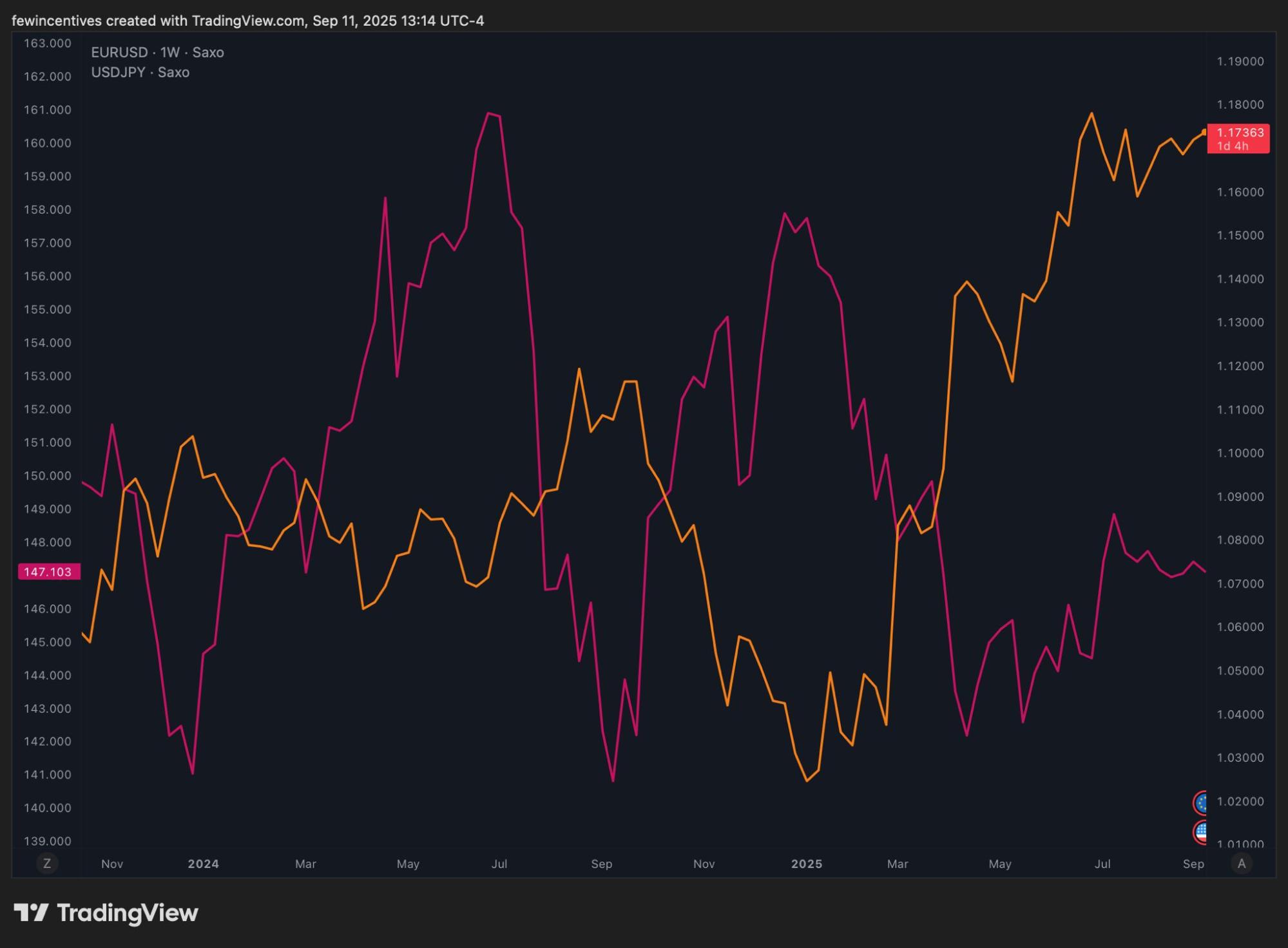Click the 139.000 left scale label
This screenshot has width=1288, height=948.
point(47,841)
